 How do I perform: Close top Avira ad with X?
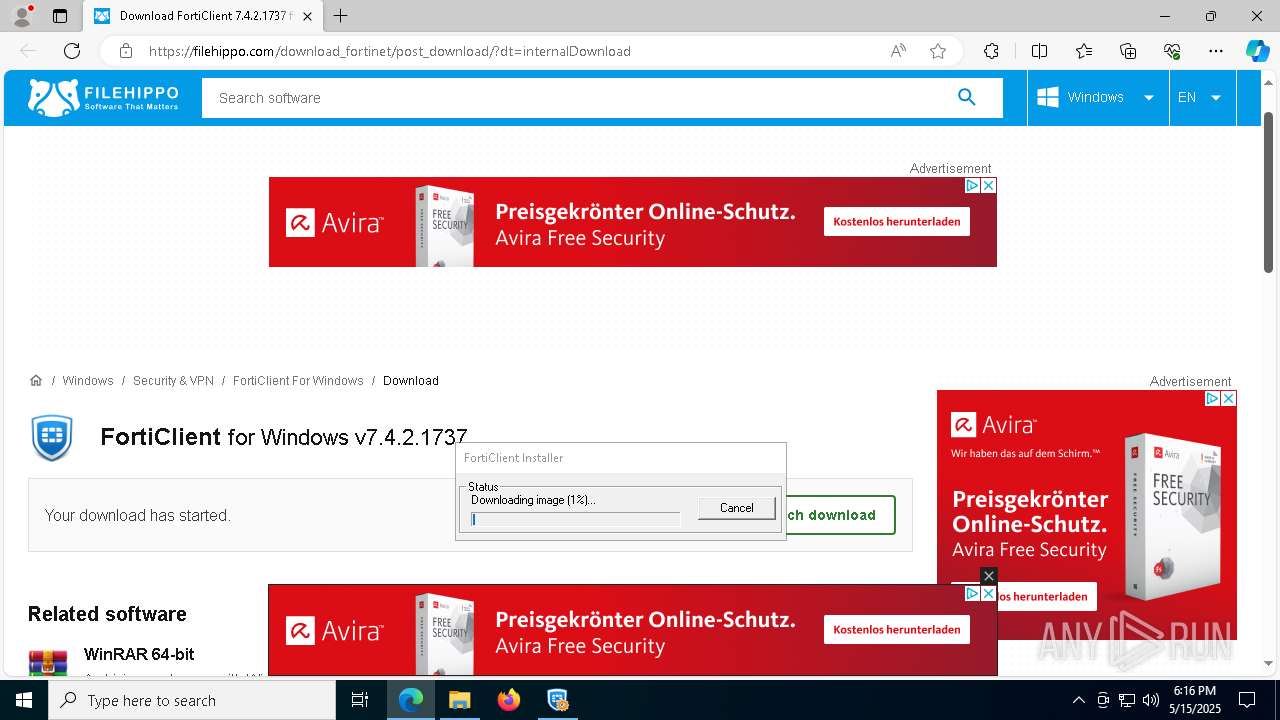988,185
